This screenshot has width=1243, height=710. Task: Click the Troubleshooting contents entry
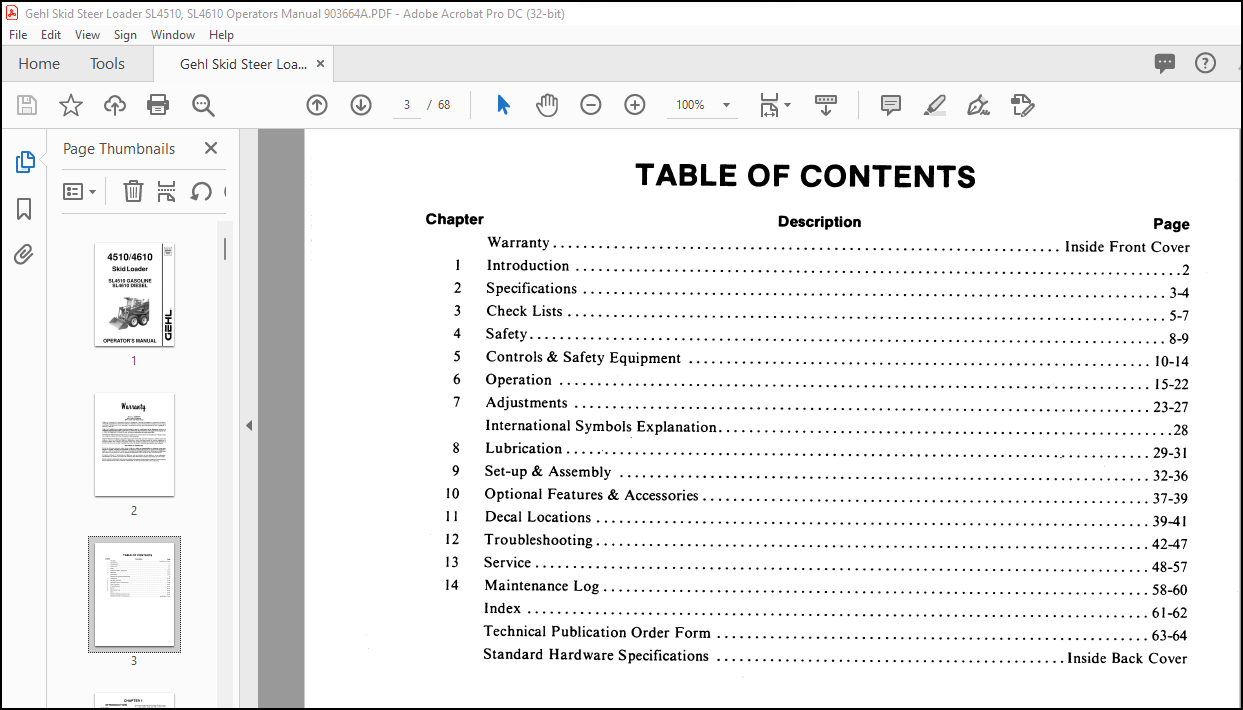pos(538,540)
